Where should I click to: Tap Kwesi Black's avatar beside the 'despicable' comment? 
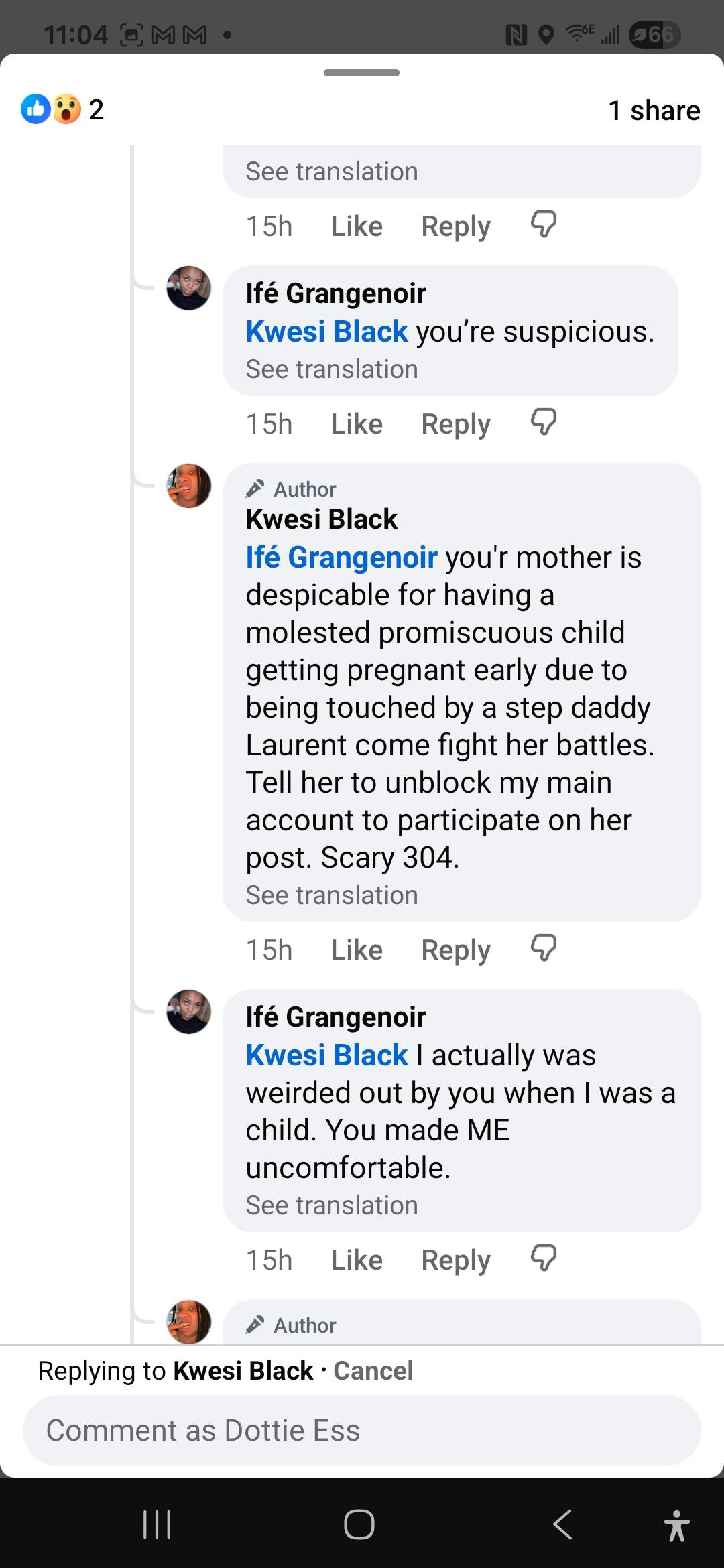188,486
